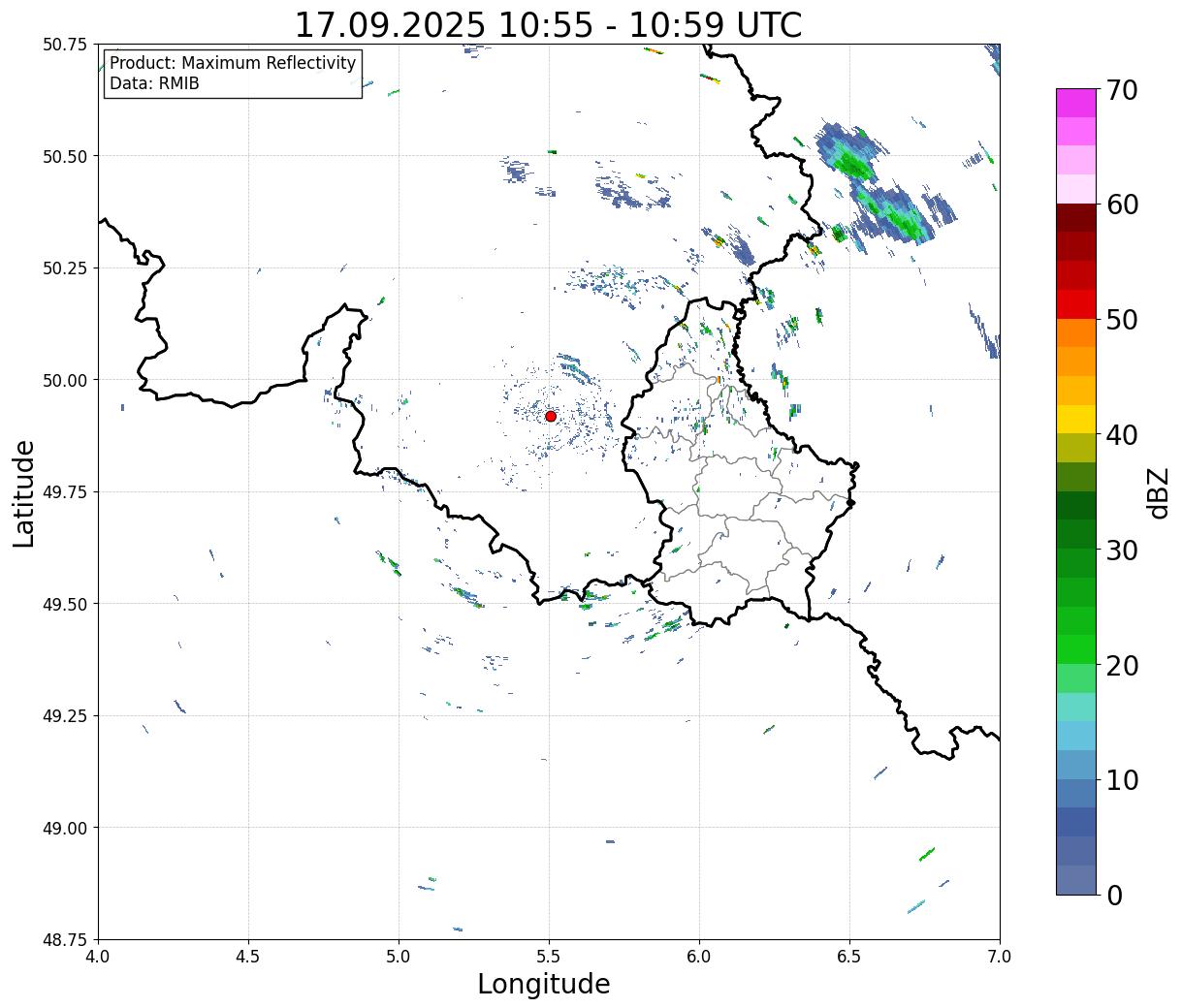This screenshot has width=1182, height=1008.
Task: Click the x-axis tick label 5.5
Action: pos(549,956)
